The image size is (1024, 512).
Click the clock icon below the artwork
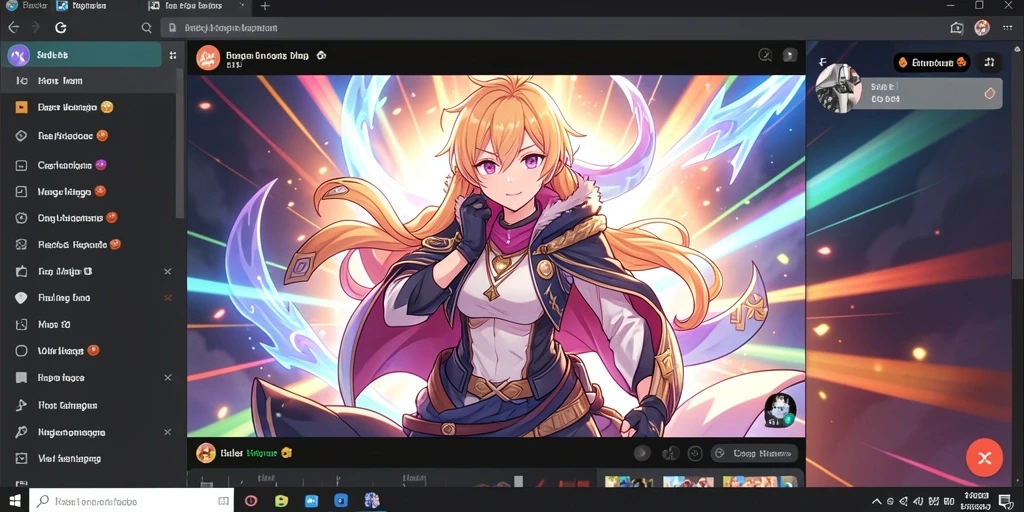click(x=696, y=453)
